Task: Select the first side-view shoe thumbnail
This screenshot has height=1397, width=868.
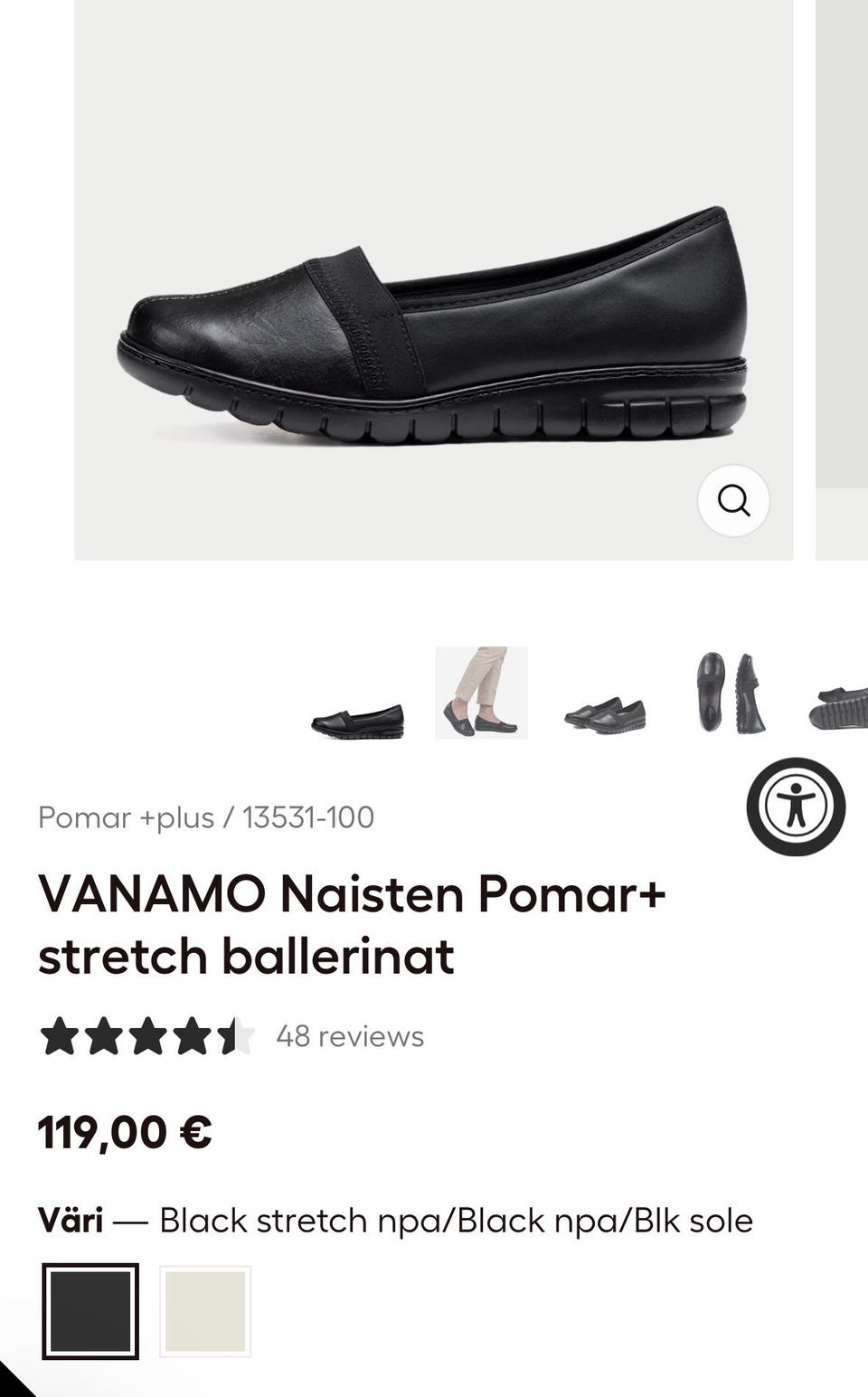Action: coord(358,721)
